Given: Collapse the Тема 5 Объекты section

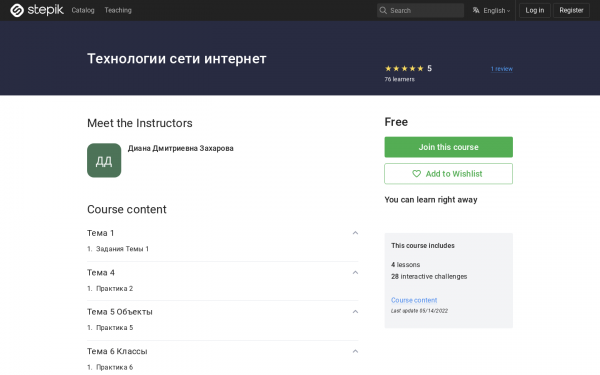Looking at the screenshot, I should click(x=355, y=312).
